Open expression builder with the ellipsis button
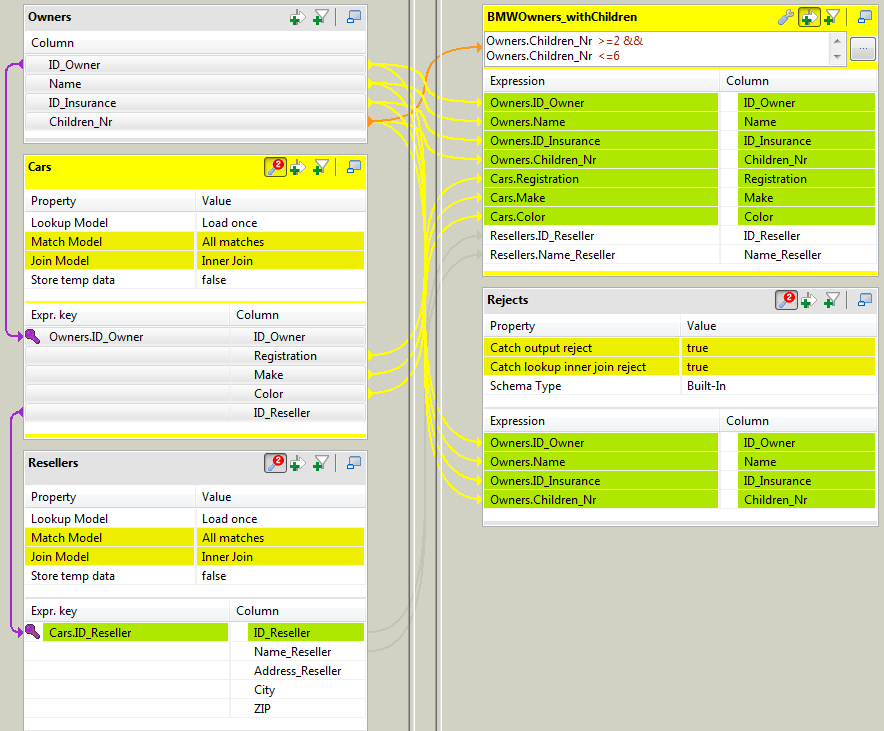This screenshot has height=731, width=884. (862, 49)
